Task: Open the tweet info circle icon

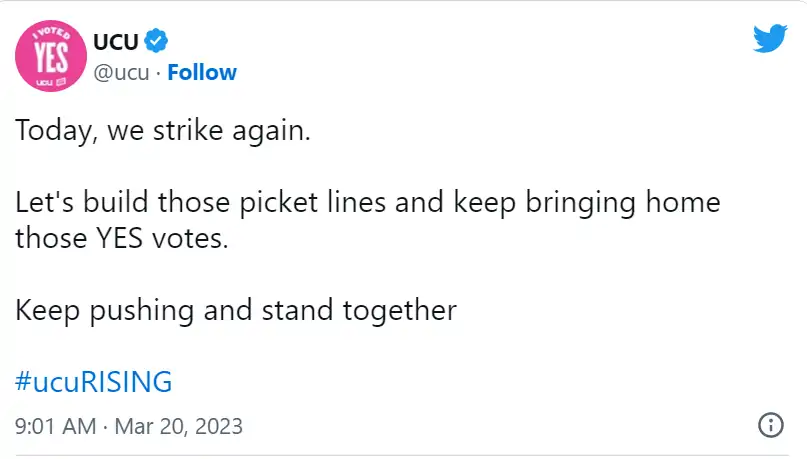Action: pos(770,425)
